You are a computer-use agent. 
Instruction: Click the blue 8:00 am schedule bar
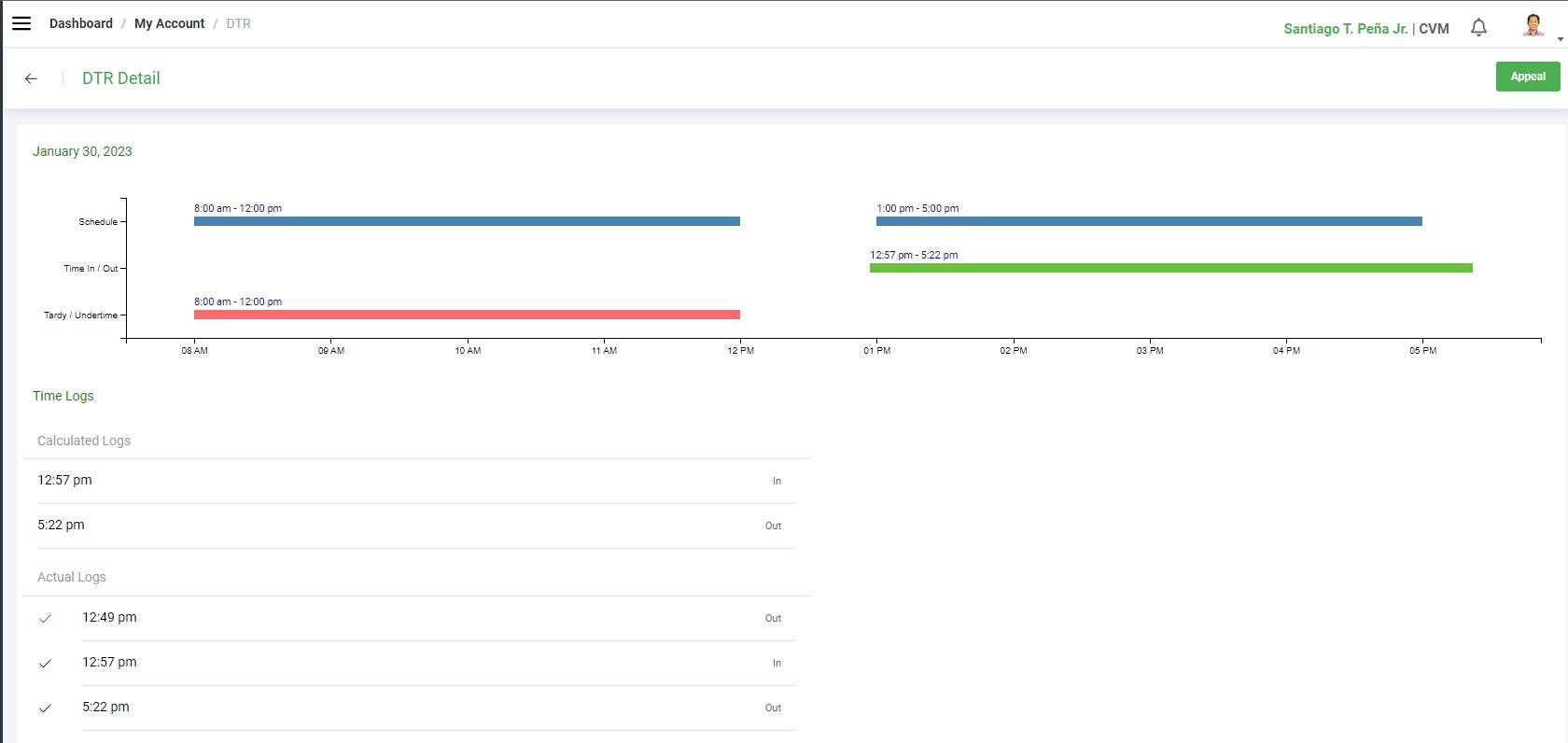tap(467, 221)
